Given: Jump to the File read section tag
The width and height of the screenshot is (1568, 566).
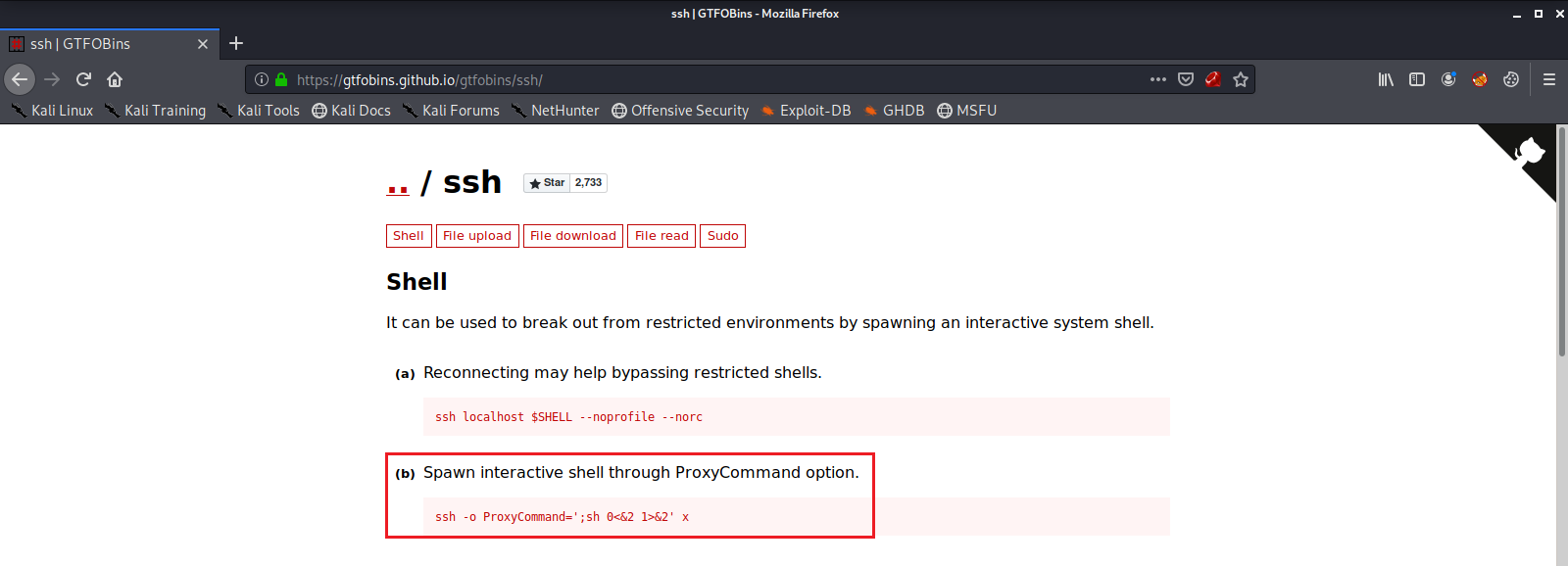Looking at the screenshot, I should pyautogui.click(x=661, y=236).
